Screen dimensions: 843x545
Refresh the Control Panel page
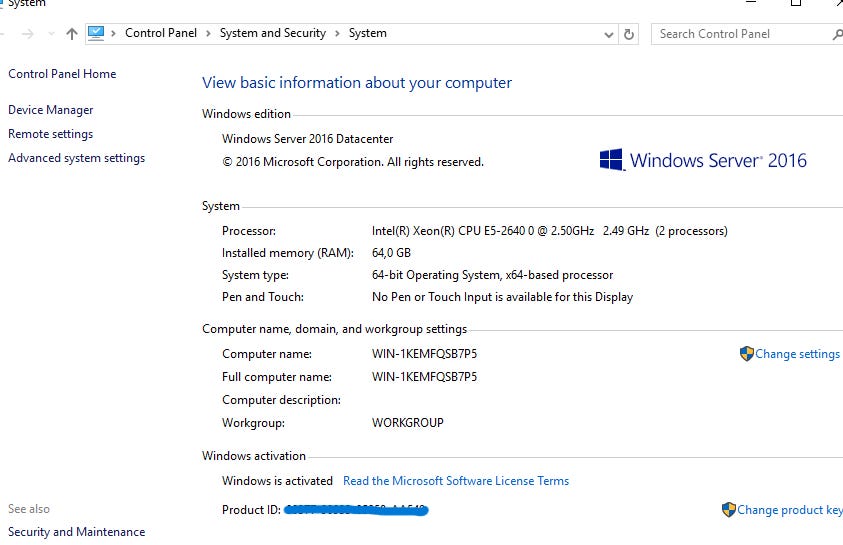(629, 34)
